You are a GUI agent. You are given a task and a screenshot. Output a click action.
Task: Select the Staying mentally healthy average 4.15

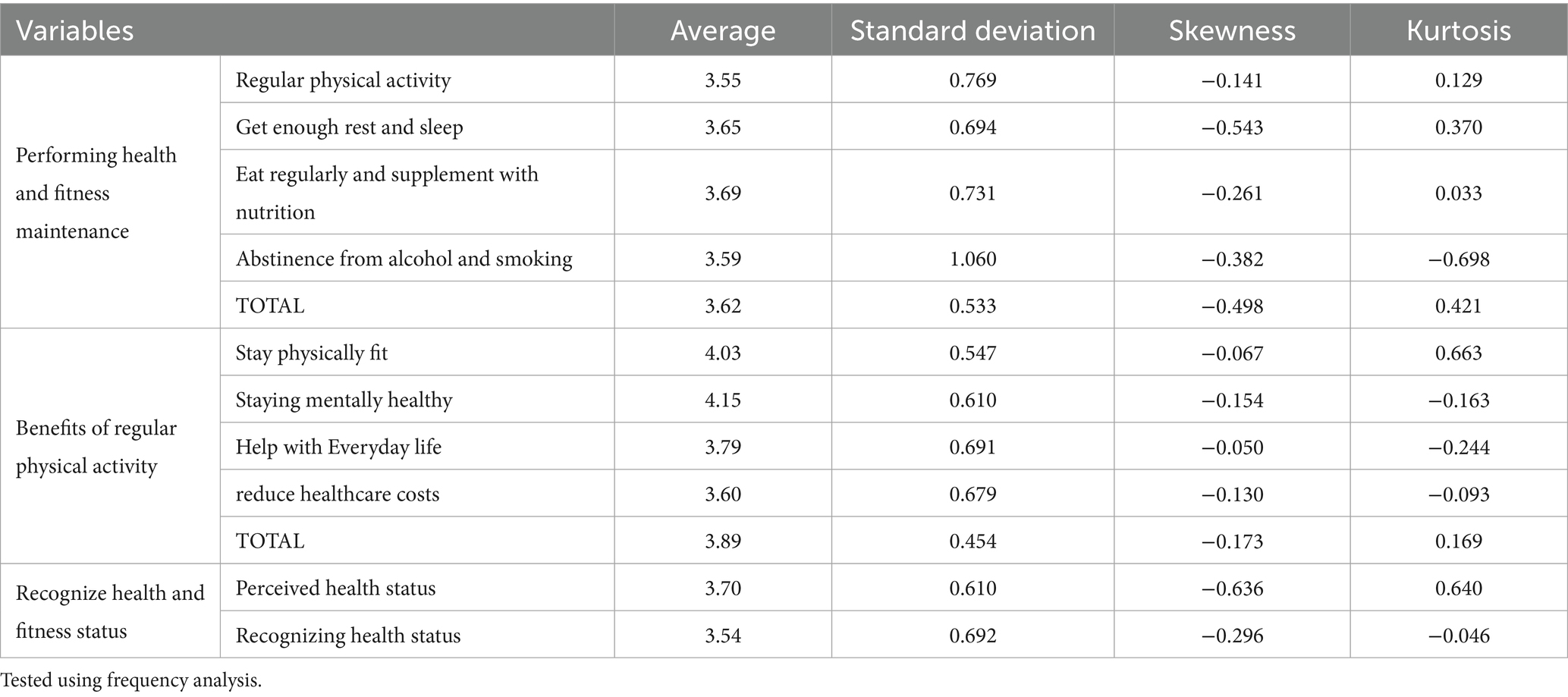click(723, 400)
